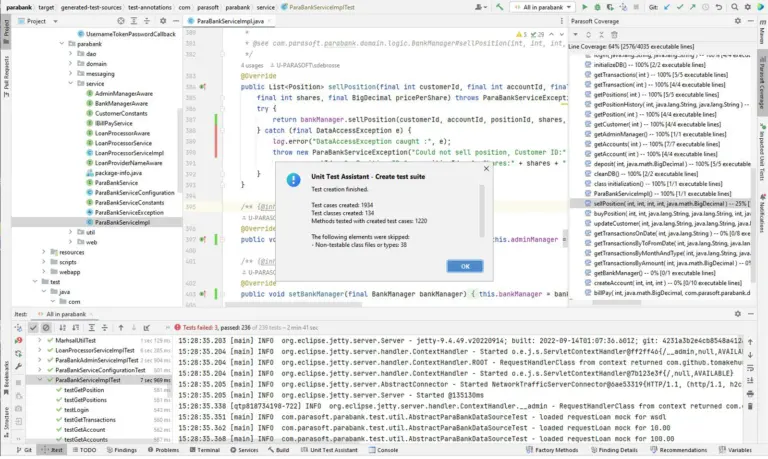This screenshot has width=768, height=459.
Task: Open LoanProcessorService in project tree
Action: coord(119,143)
